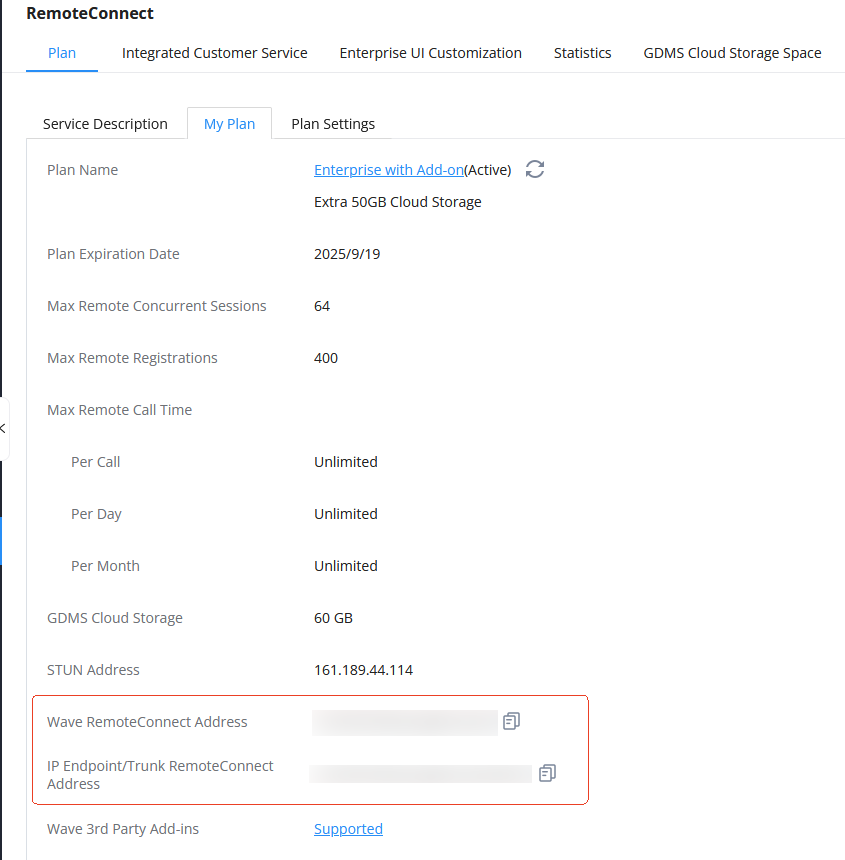
Task: Copy the IP Endpoint/Trunk RemoteConnect Address
Action: click(x=547, y=773)
